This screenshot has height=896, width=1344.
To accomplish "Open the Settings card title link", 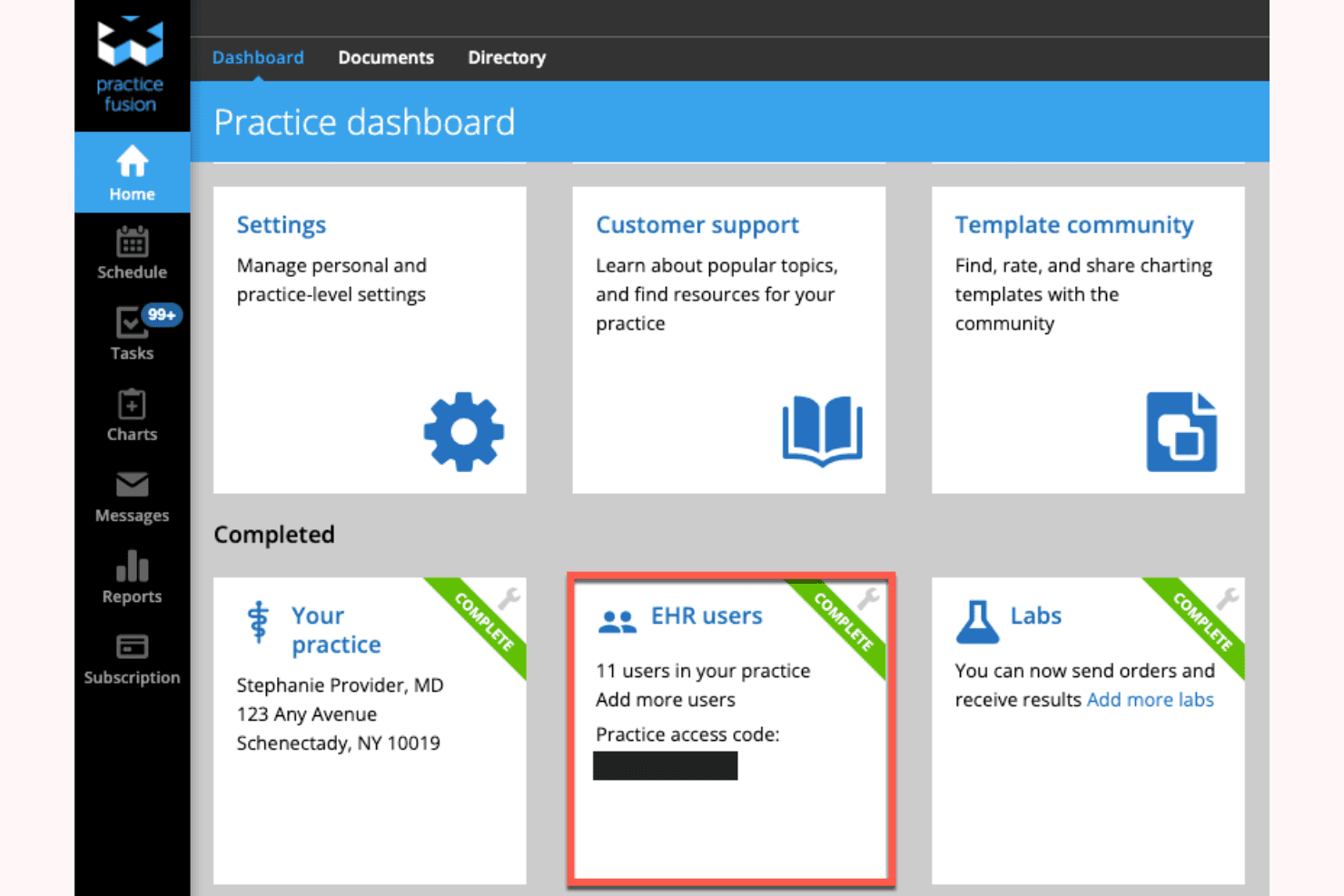I will [x=282, y=224].
